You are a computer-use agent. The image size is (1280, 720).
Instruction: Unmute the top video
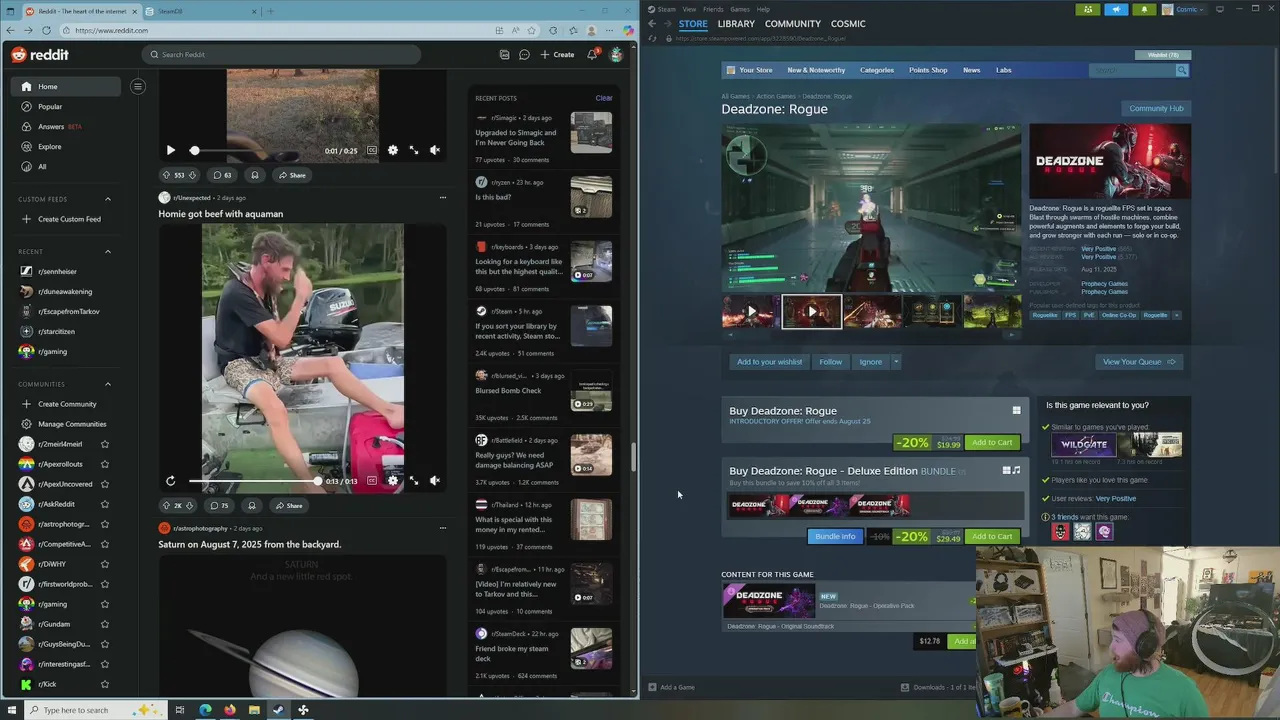434,150
